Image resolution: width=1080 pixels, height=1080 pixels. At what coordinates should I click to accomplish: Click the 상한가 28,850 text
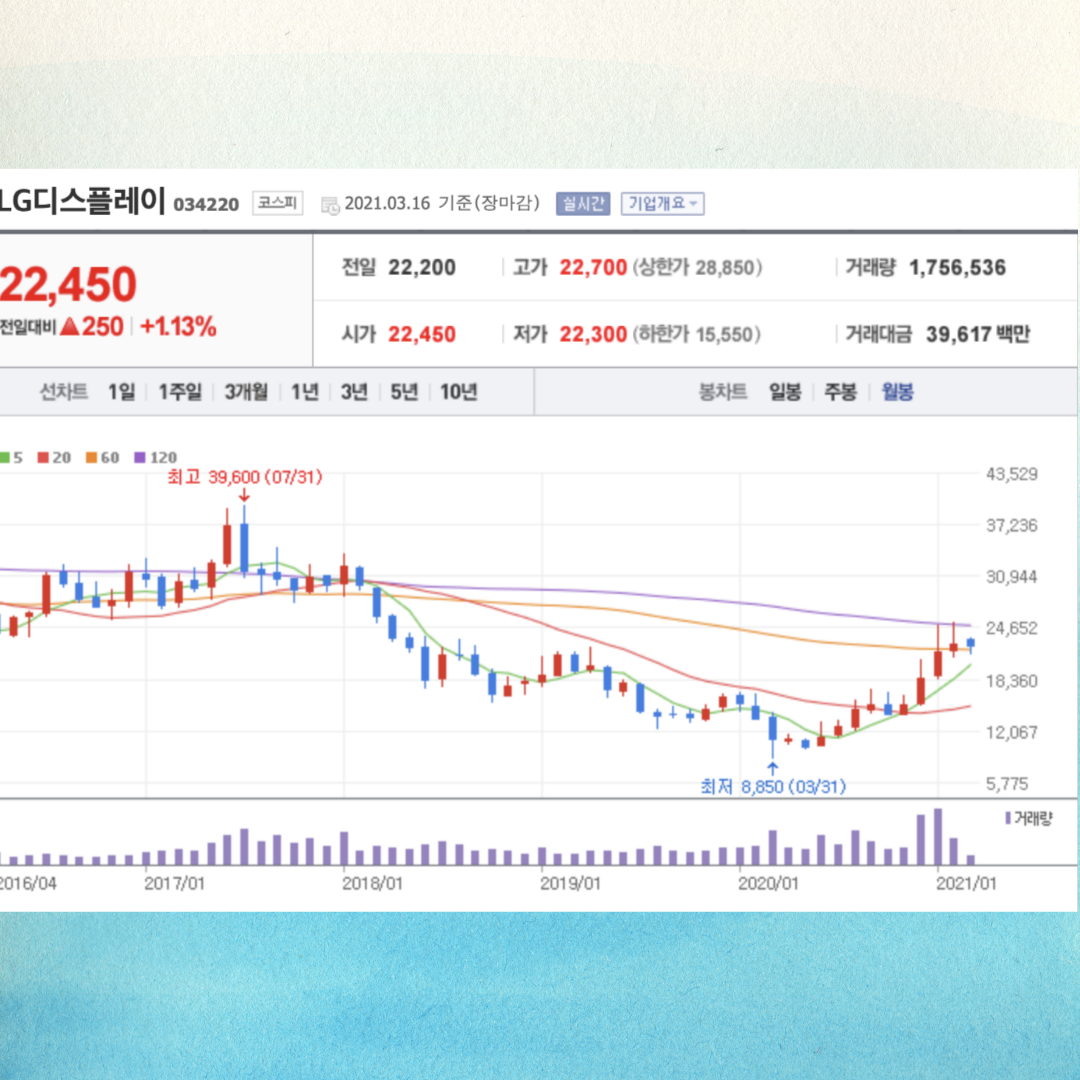(697, 267)
